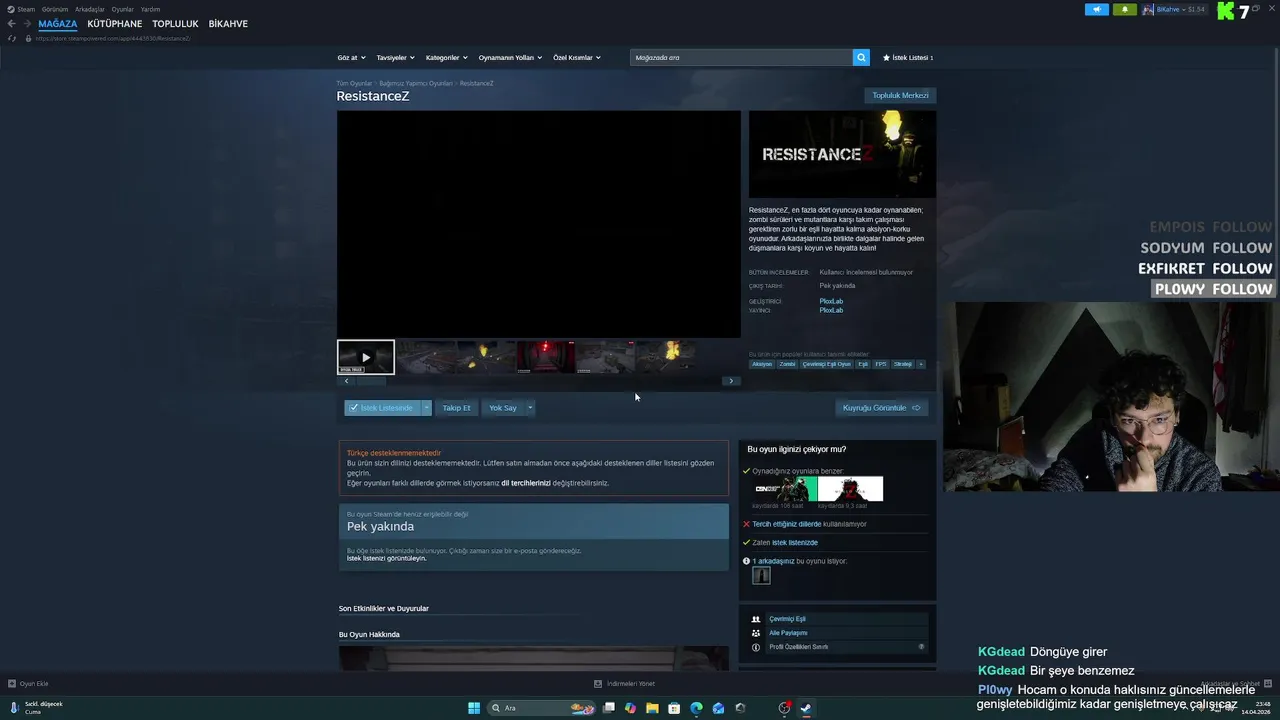Screen dimensions: 1280x720
Task: Toggle the İstek Listesinde wishlist button
Action: (382, 408)
